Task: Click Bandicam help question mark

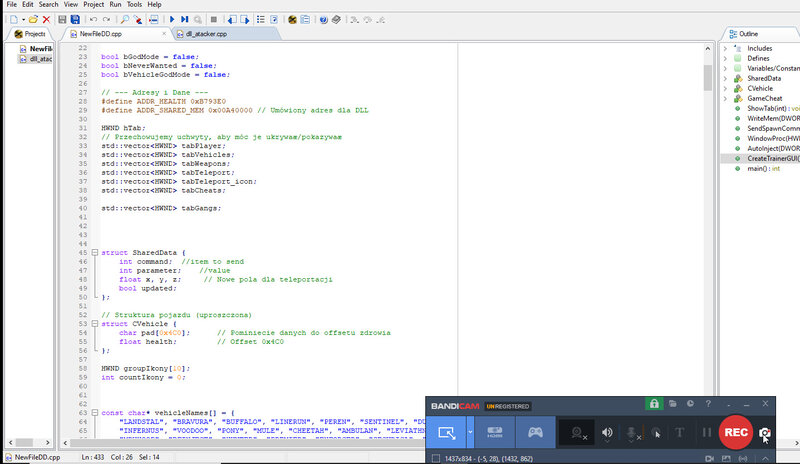Action: pos(708,404)
